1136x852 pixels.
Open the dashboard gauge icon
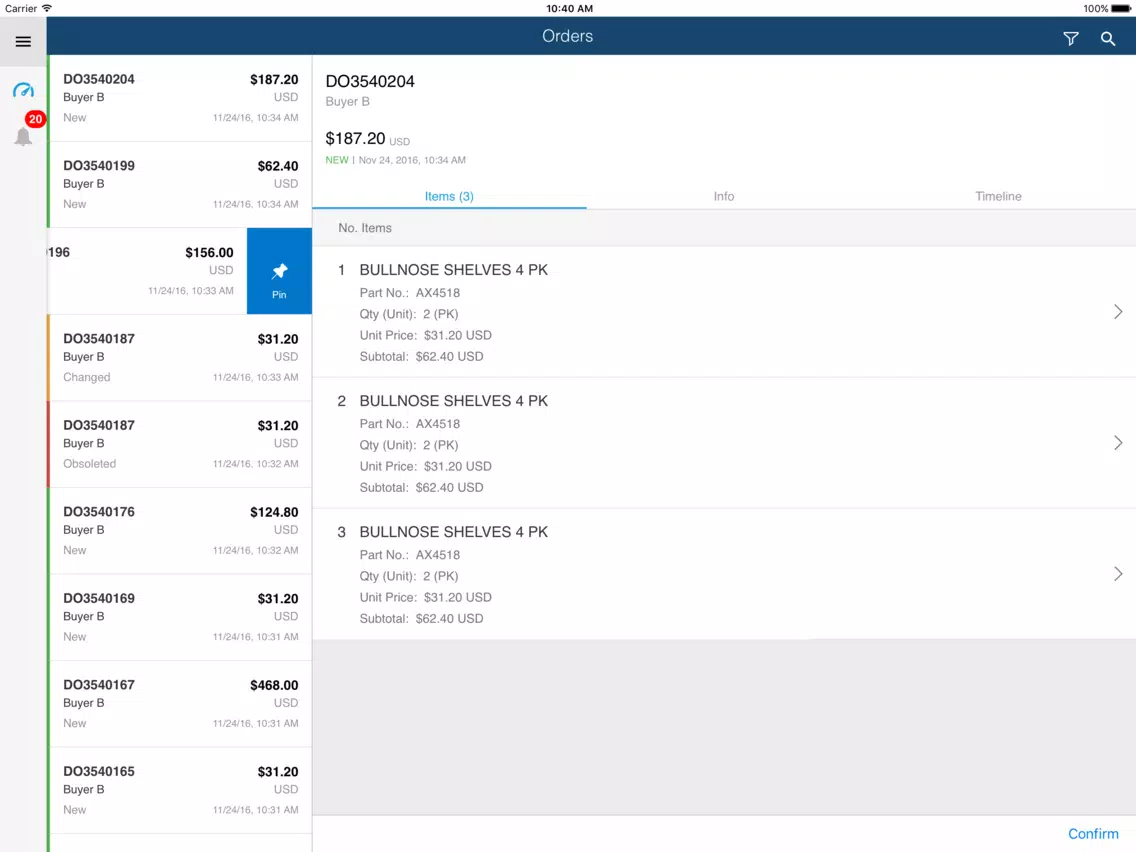23,90
